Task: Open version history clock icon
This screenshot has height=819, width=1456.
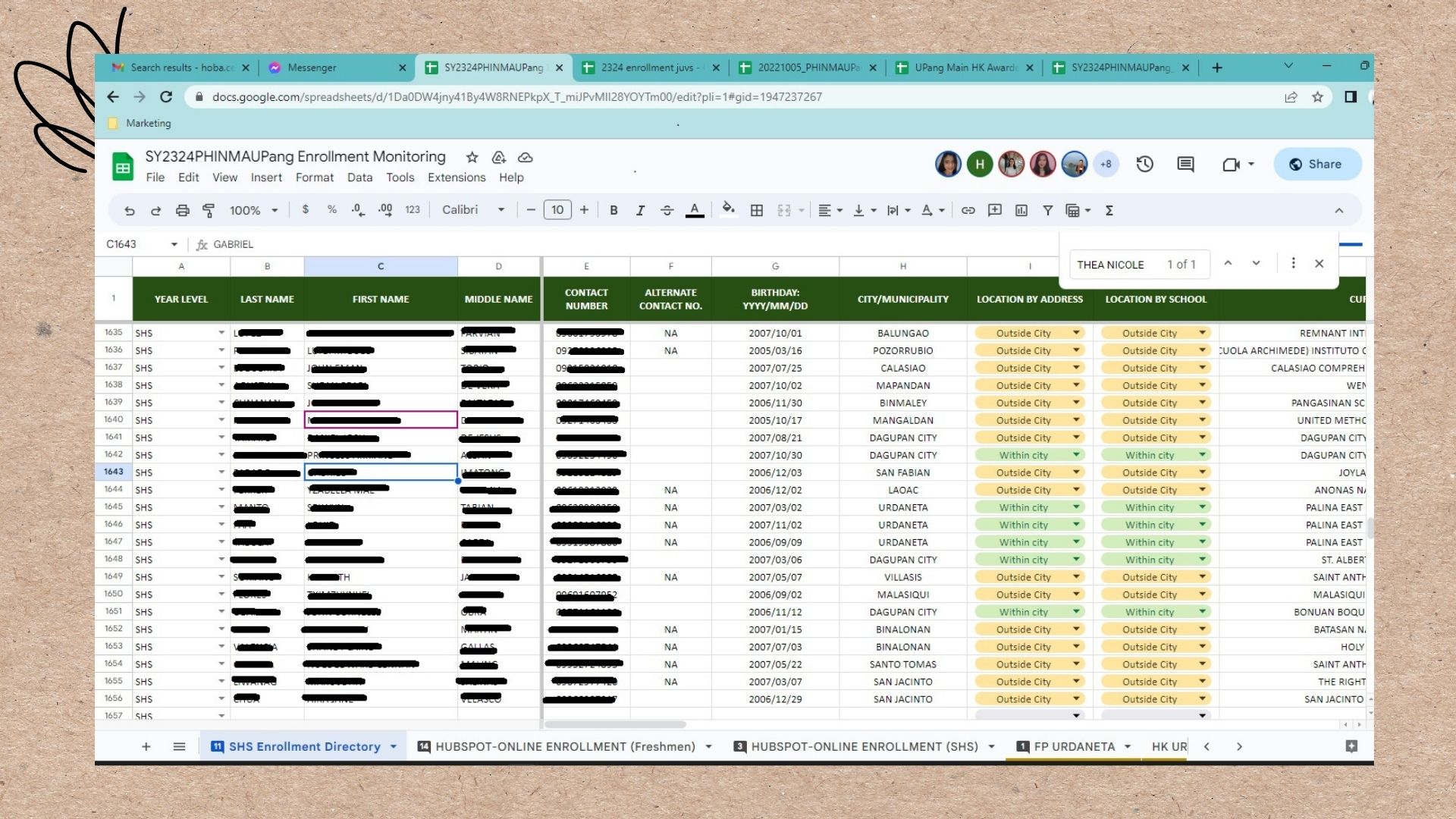Action: pos(1145,164)
